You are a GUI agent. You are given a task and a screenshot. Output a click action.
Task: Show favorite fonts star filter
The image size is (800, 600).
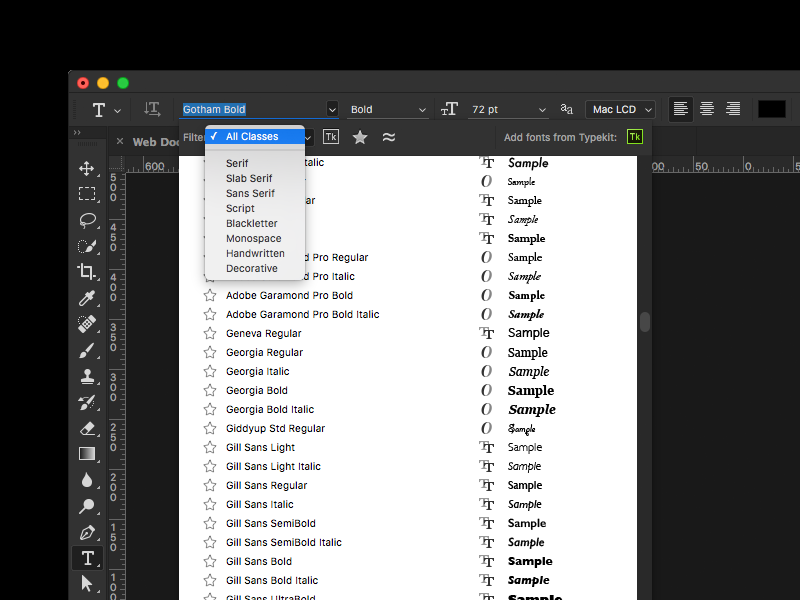point(360,137)
